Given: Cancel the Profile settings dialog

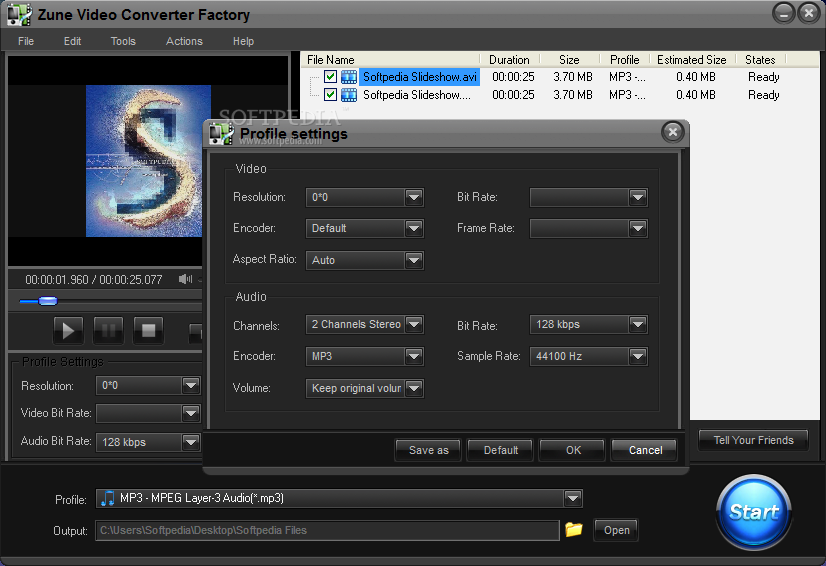Looking at the screenshot, I should click(644, 451).
